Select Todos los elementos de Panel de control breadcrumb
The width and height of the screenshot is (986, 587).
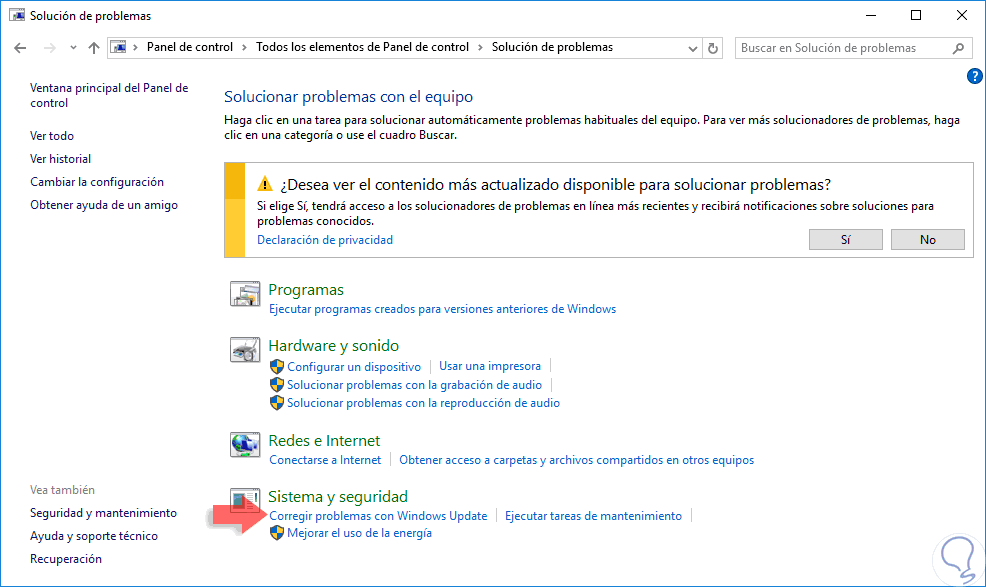(x=362, y=47)
